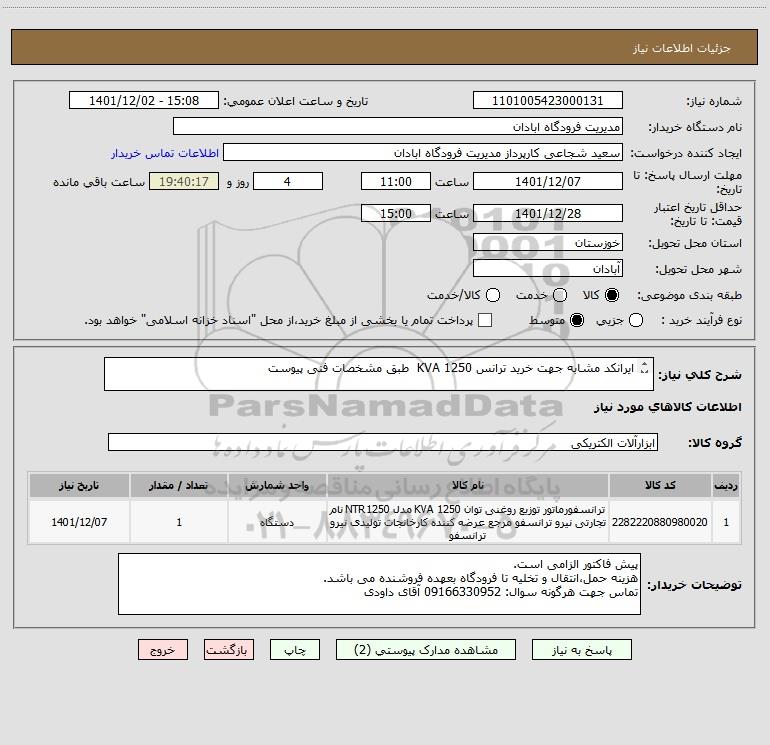
Task: Click the پاسخ به نیاز button
Action: click(x=581, y=650)
